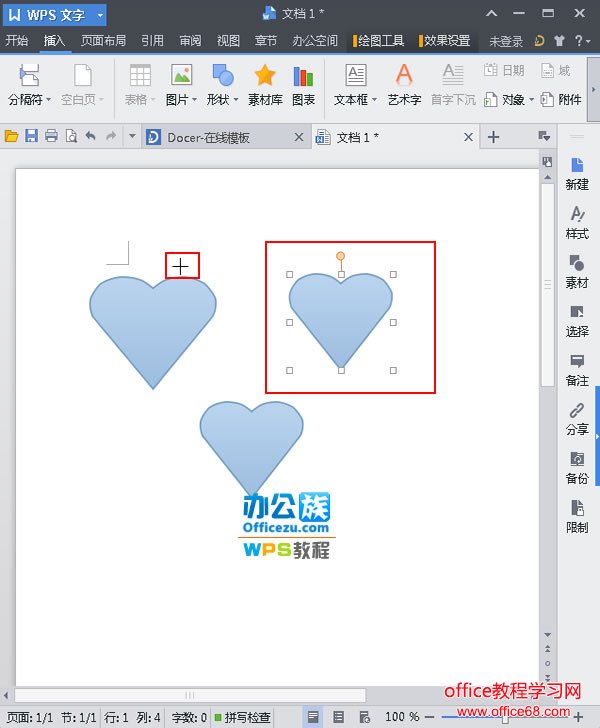Click the skin (shirt) icon in title bar
Viewport: 600px width, 728px height.
560,41
